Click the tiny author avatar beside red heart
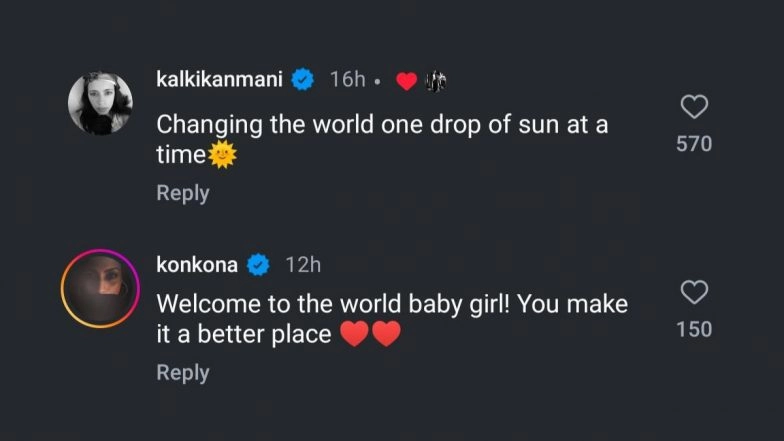The height and width of the screenshot is (441, 784). click(434, 81)
